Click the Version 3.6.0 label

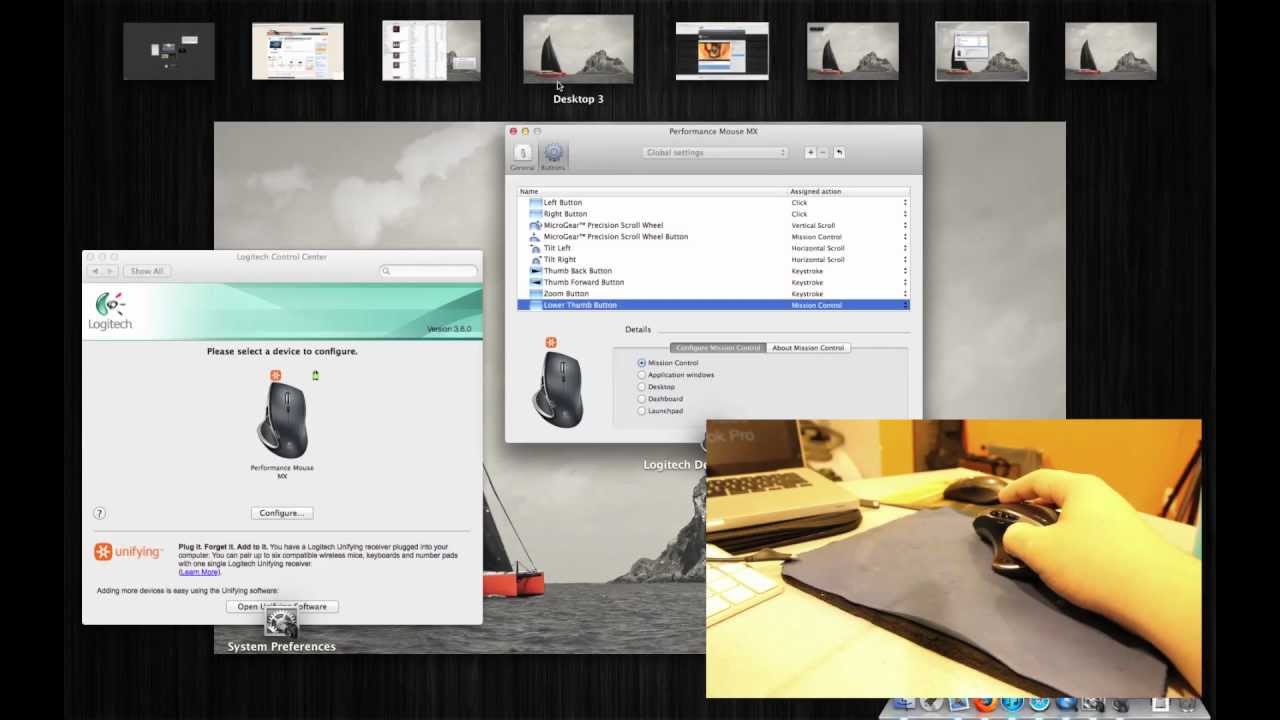449,329
